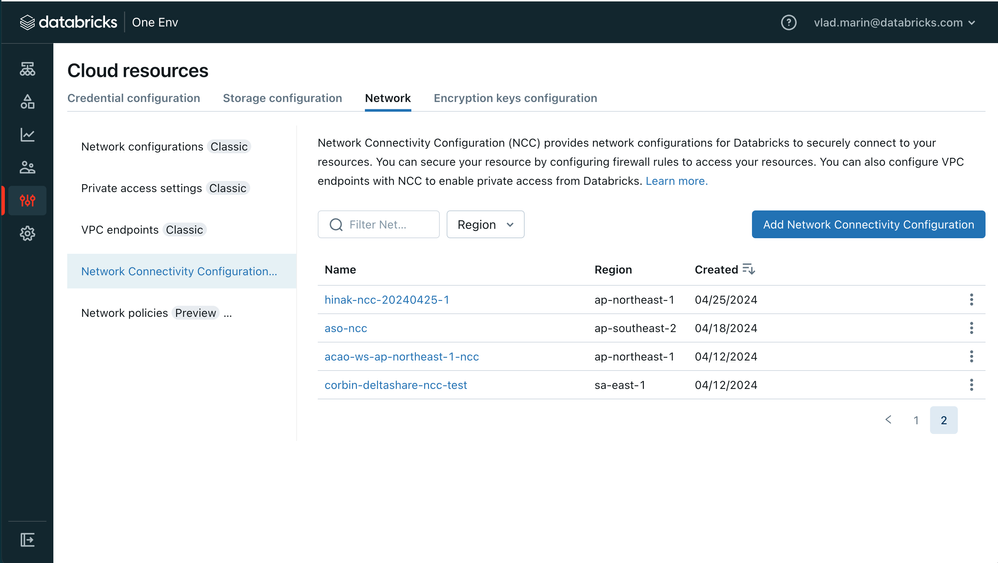Click Add Network Connectivity Configuration button
The height and width of the screenshot is (563, 998).
(x=868, y=225)
